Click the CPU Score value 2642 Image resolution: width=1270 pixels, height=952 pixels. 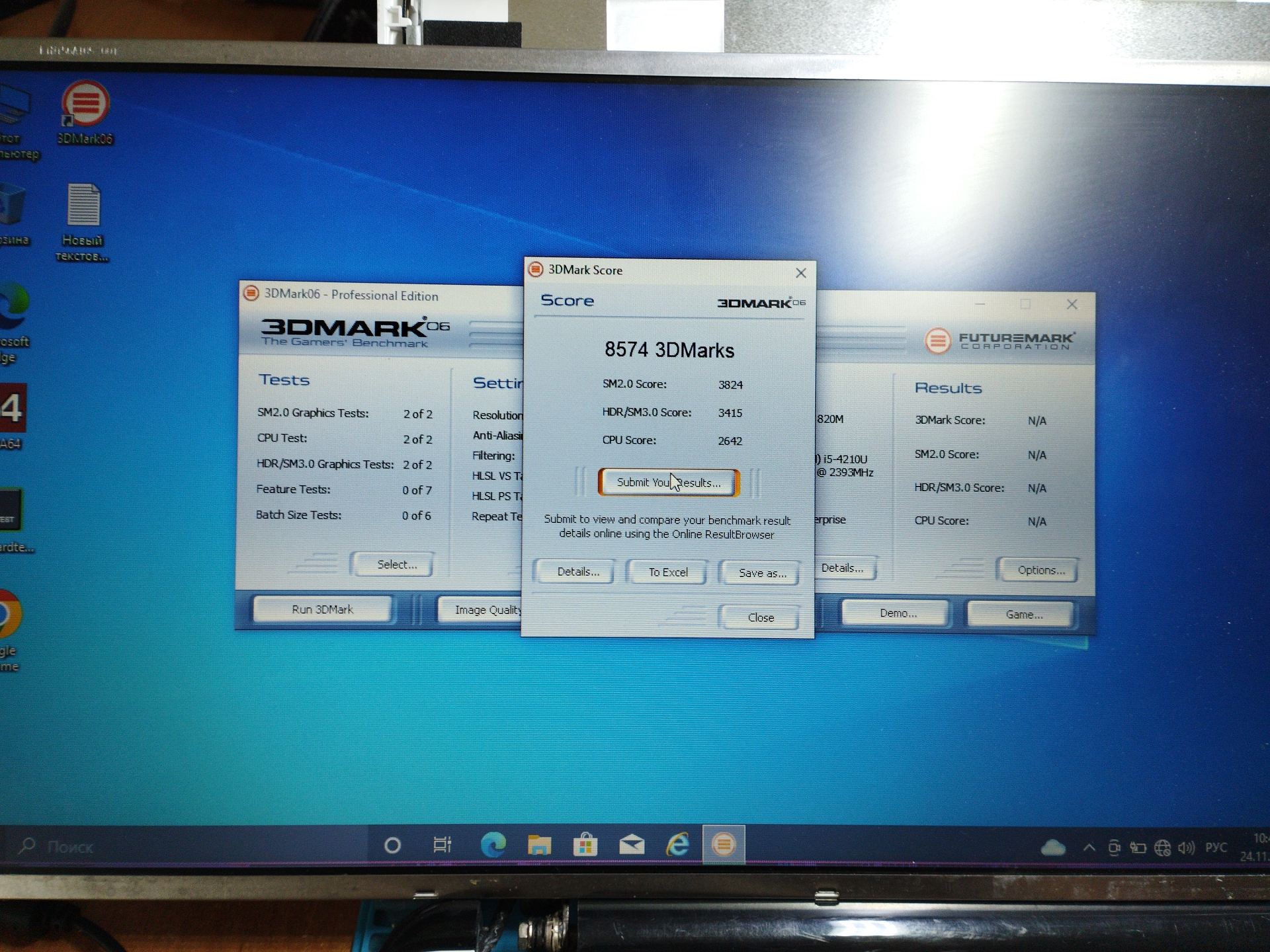[730, 441]
